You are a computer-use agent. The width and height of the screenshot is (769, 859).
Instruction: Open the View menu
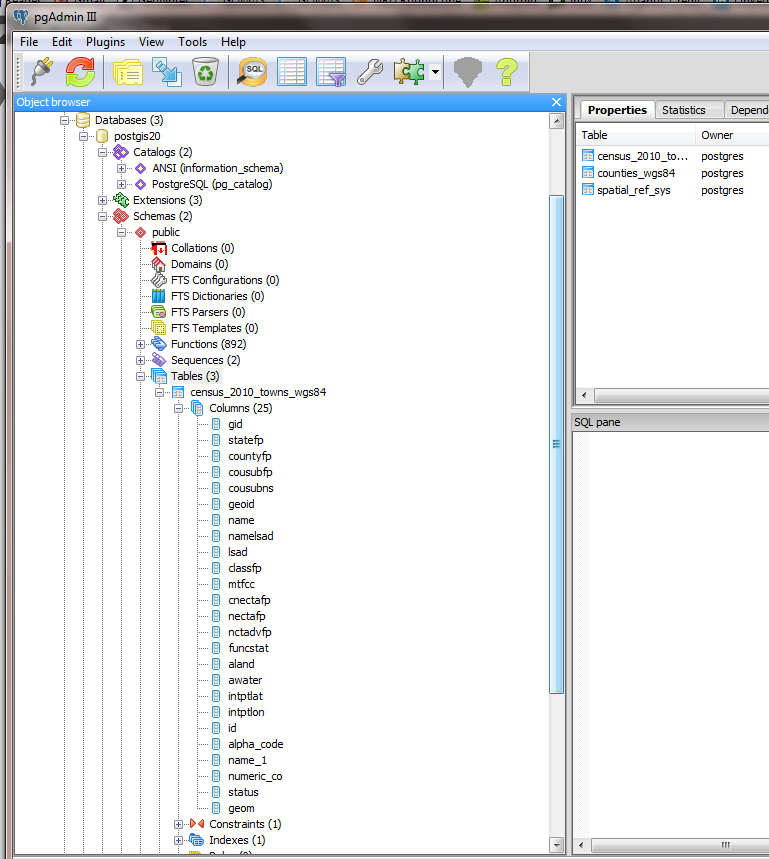click(151, 42)
